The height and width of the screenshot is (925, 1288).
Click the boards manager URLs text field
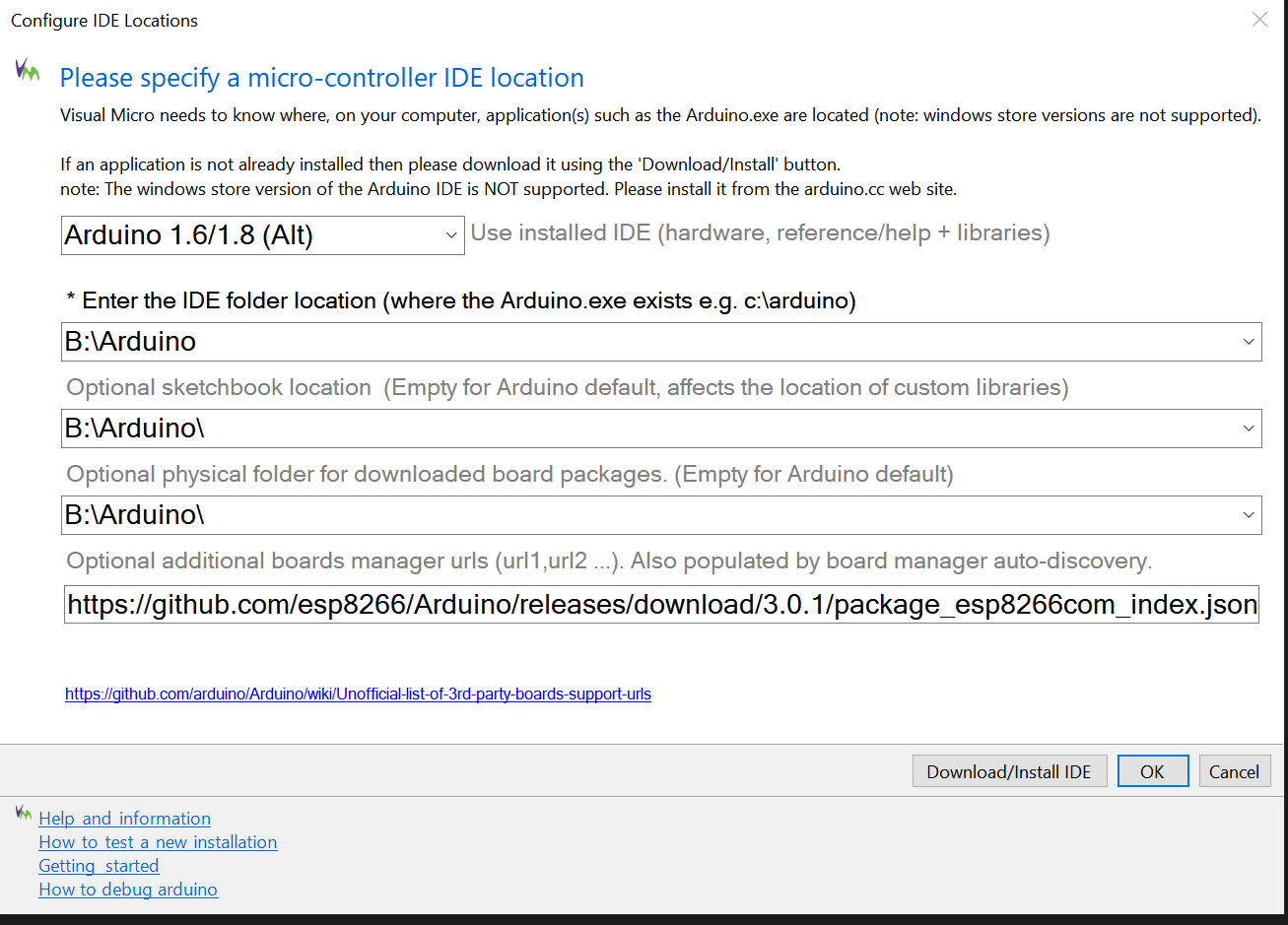(x=662, y=605)
